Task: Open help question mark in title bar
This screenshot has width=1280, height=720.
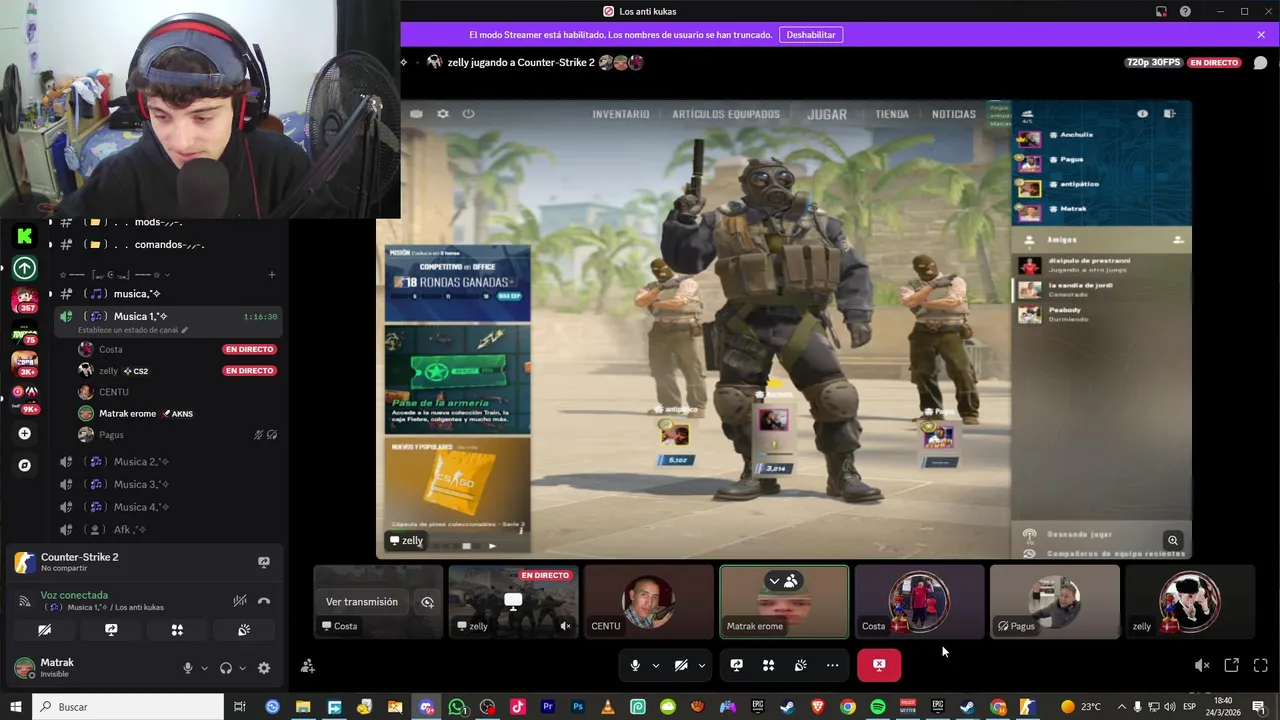Action: (x=1185, y=12)
